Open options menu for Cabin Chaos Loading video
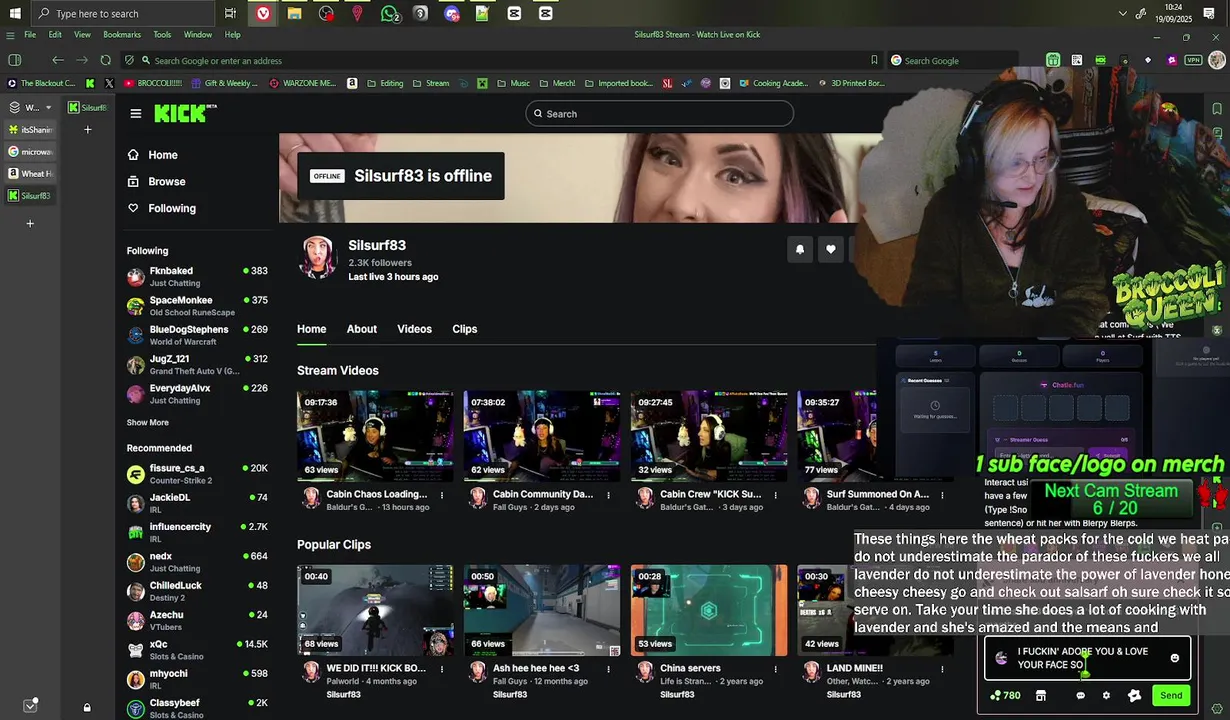Image resolution: width=1230 pixels, height=720 pixels. click(442, 494)
